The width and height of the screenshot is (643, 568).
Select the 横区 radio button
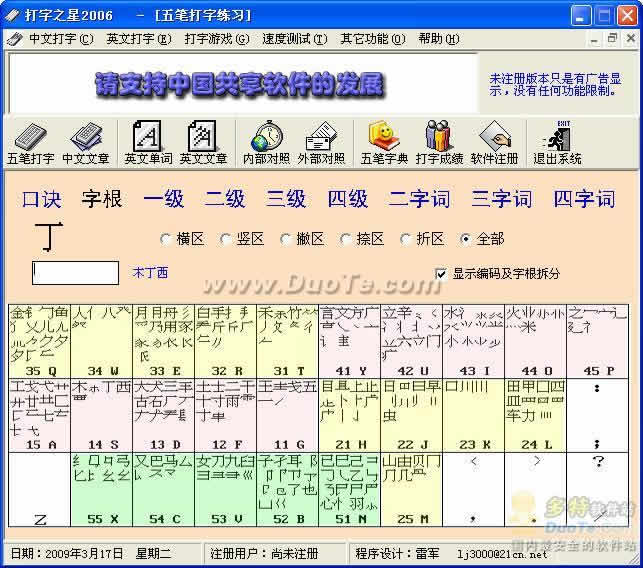click(x=166, y=239)
